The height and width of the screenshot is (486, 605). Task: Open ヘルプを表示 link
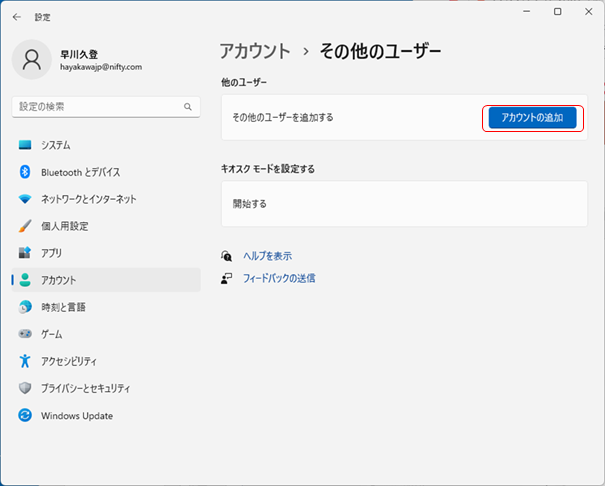point(267,256)
